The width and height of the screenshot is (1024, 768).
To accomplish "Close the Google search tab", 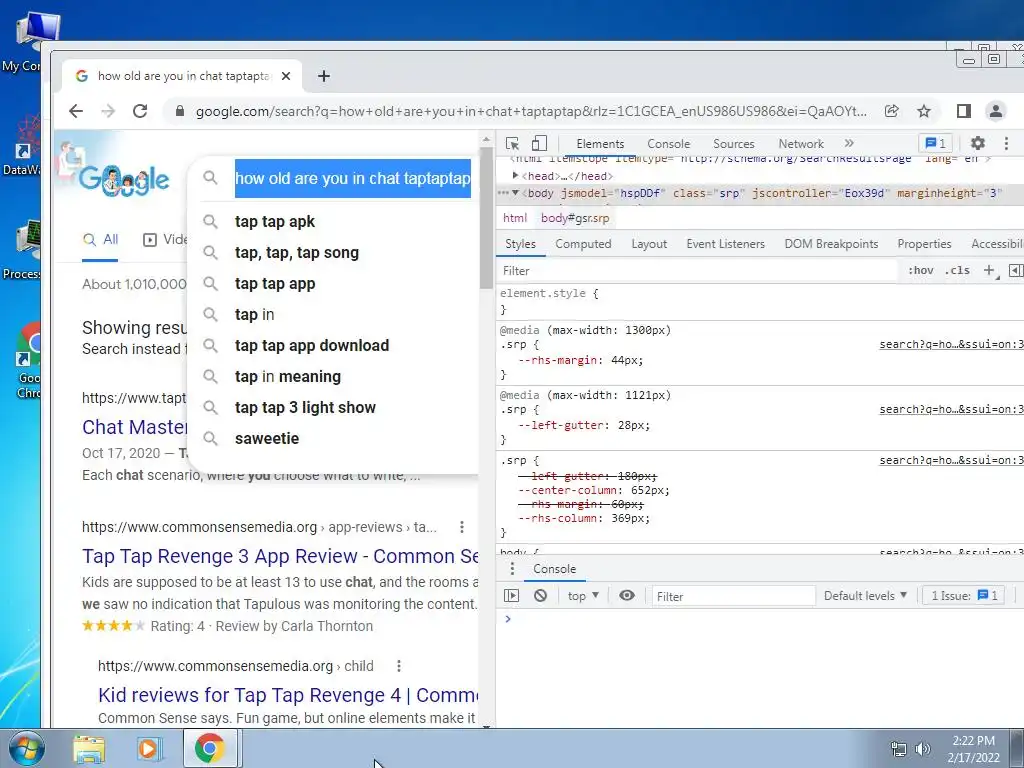I will coord(286,76).
